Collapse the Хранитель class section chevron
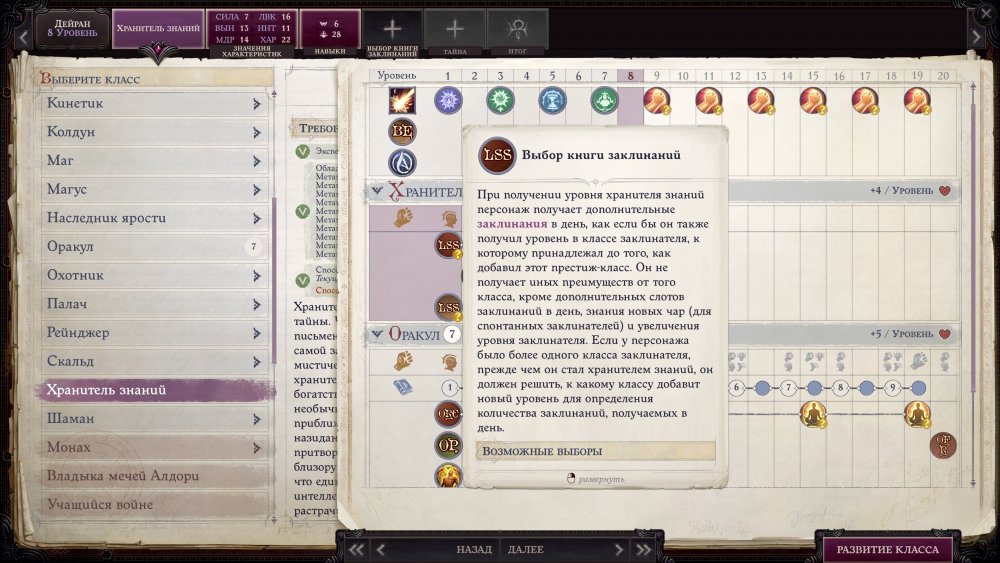Screen dimensions: 1000x563 click(376, 191)
